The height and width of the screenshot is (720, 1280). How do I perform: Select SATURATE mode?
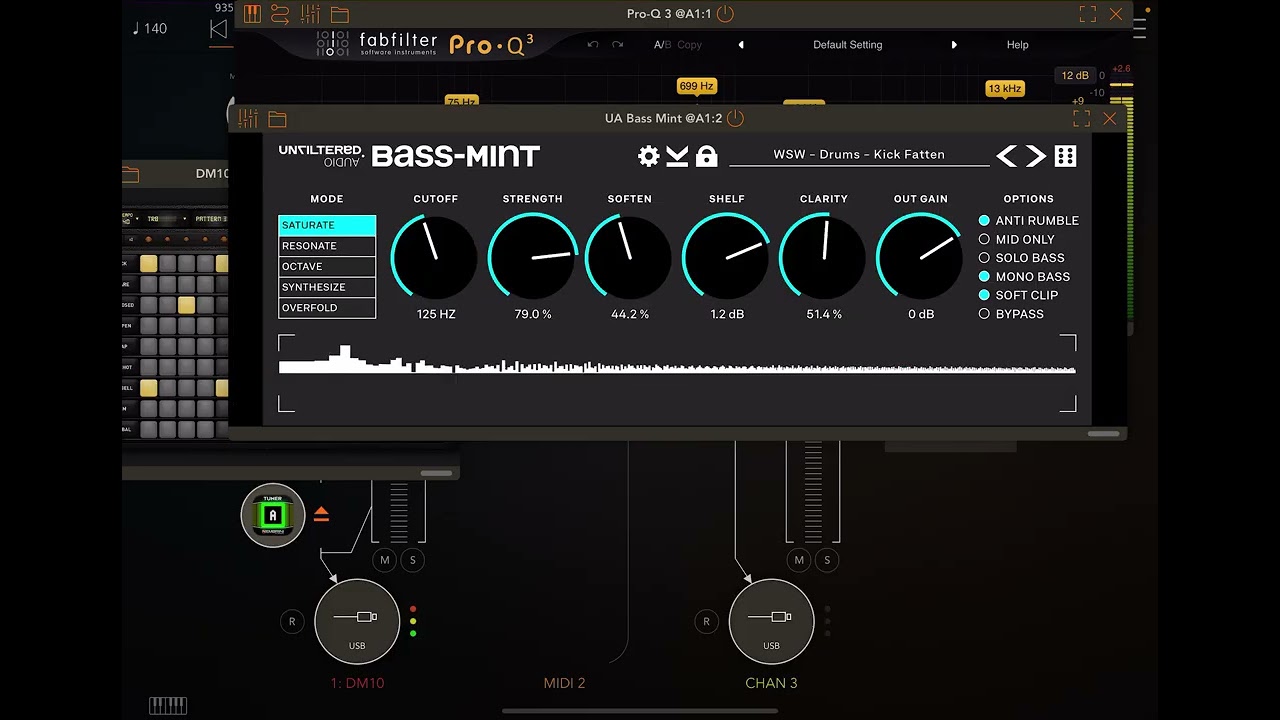327,225
